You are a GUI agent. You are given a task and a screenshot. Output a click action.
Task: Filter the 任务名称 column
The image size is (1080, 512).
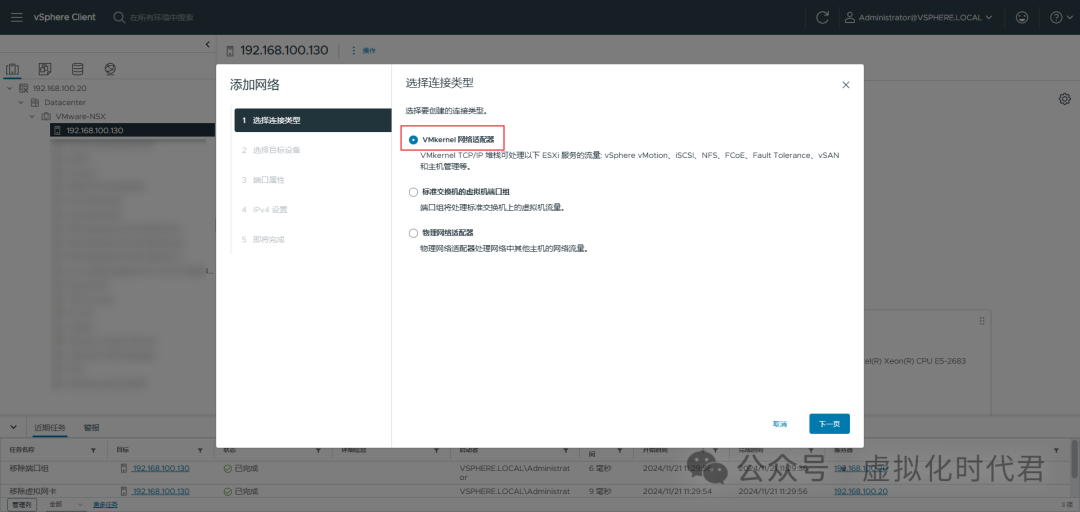click(94, 450)
